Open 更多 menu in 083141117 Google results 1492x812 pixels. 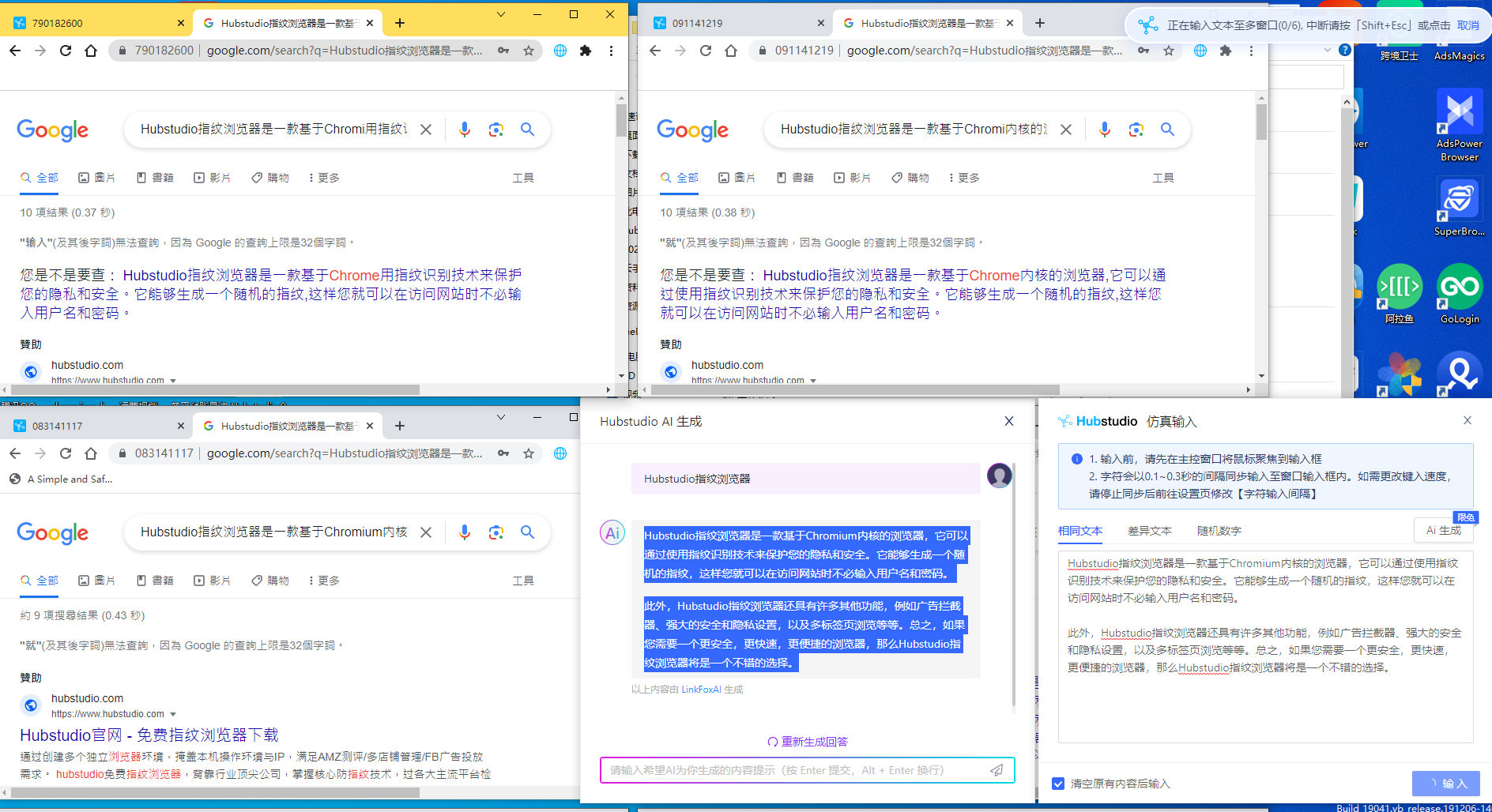324,581
